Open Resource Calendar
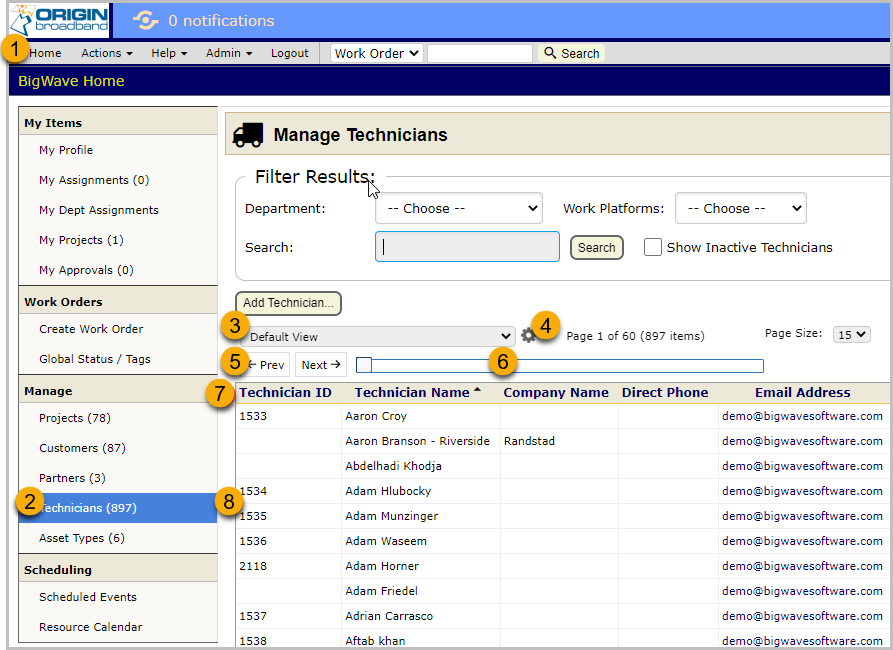This screenshot has height=650, width=893. click(91, 627)
